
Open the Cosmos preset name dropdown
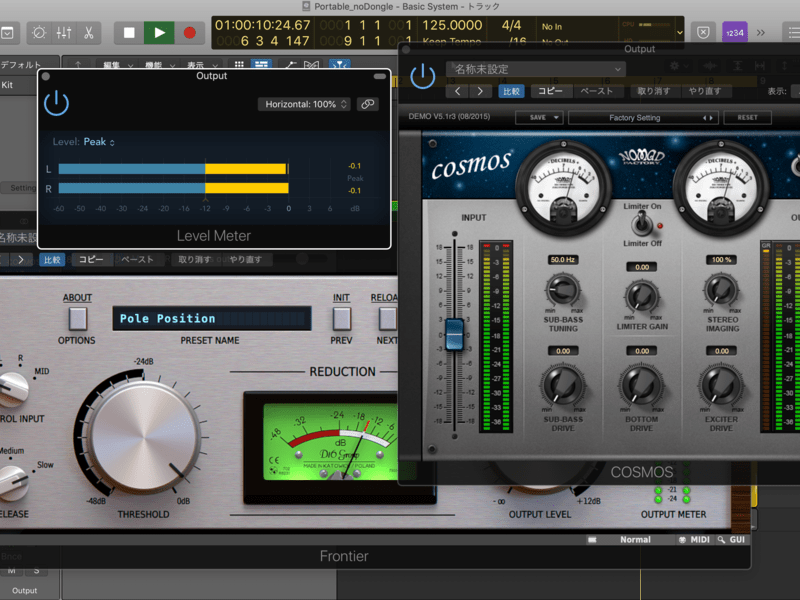536,70
